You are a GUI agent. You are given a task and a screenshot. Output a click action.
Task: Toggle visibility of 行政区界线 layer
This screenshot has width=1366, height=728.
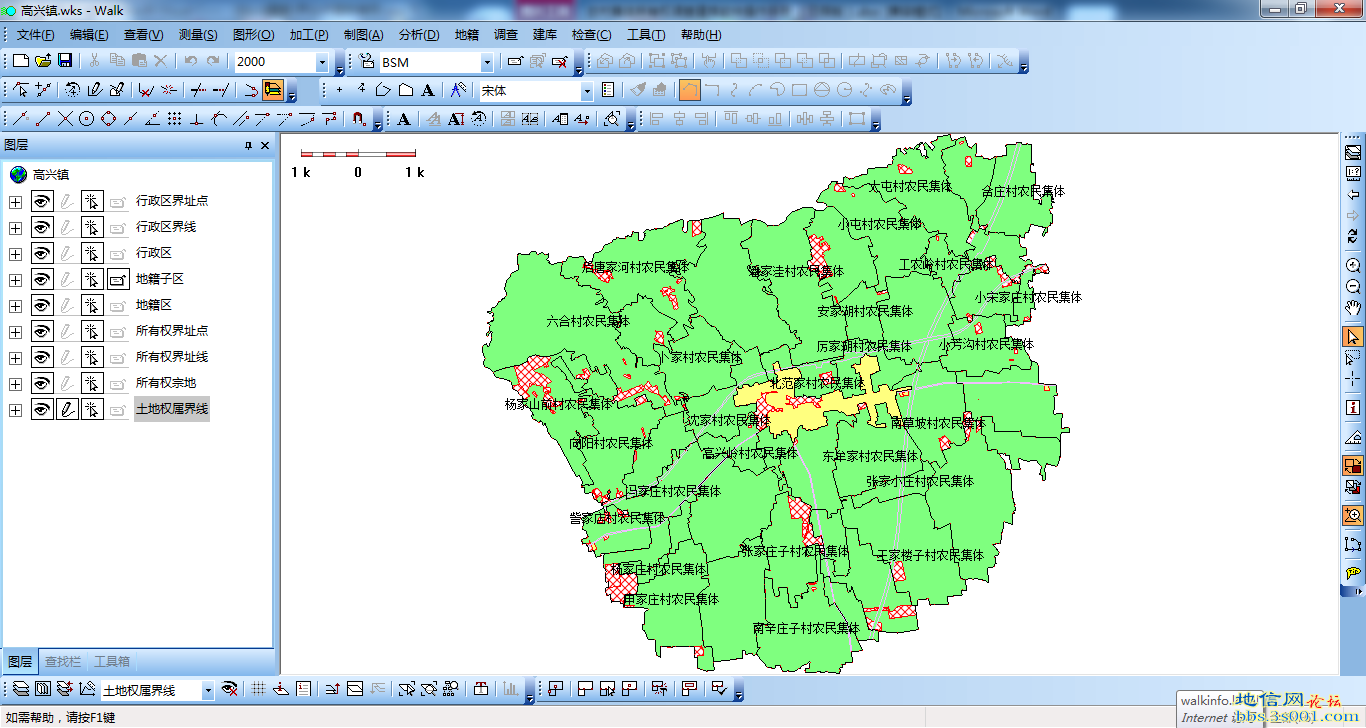click(x=42, y=227)
